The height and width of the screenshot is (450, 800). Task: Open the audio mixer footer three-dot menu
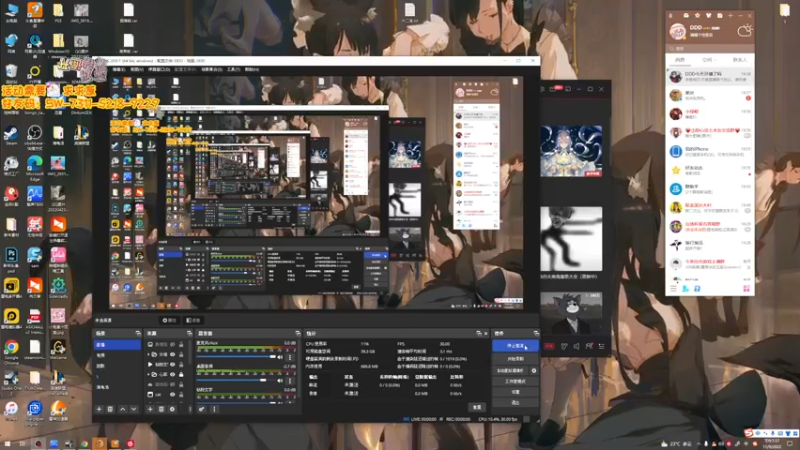tap(214, 409)
